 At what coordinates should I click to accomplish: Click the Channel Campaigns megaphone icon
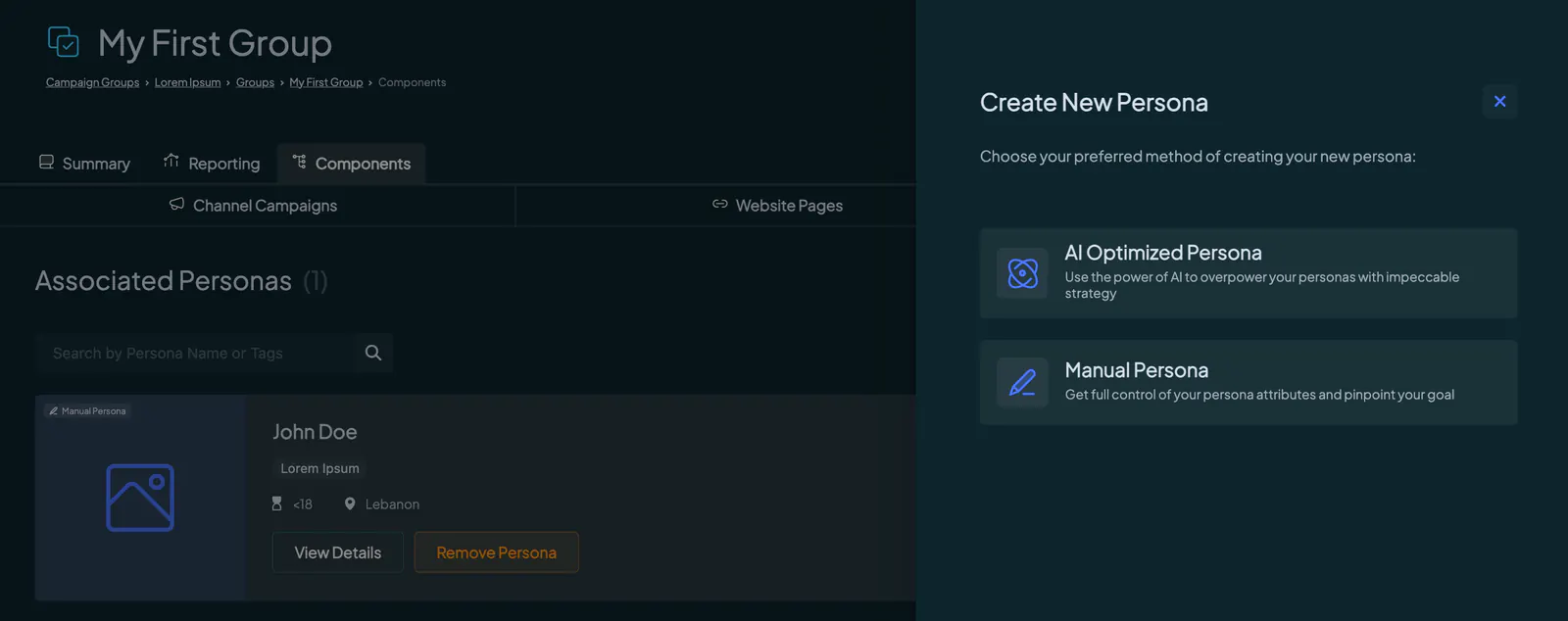(x=176, y=204)
